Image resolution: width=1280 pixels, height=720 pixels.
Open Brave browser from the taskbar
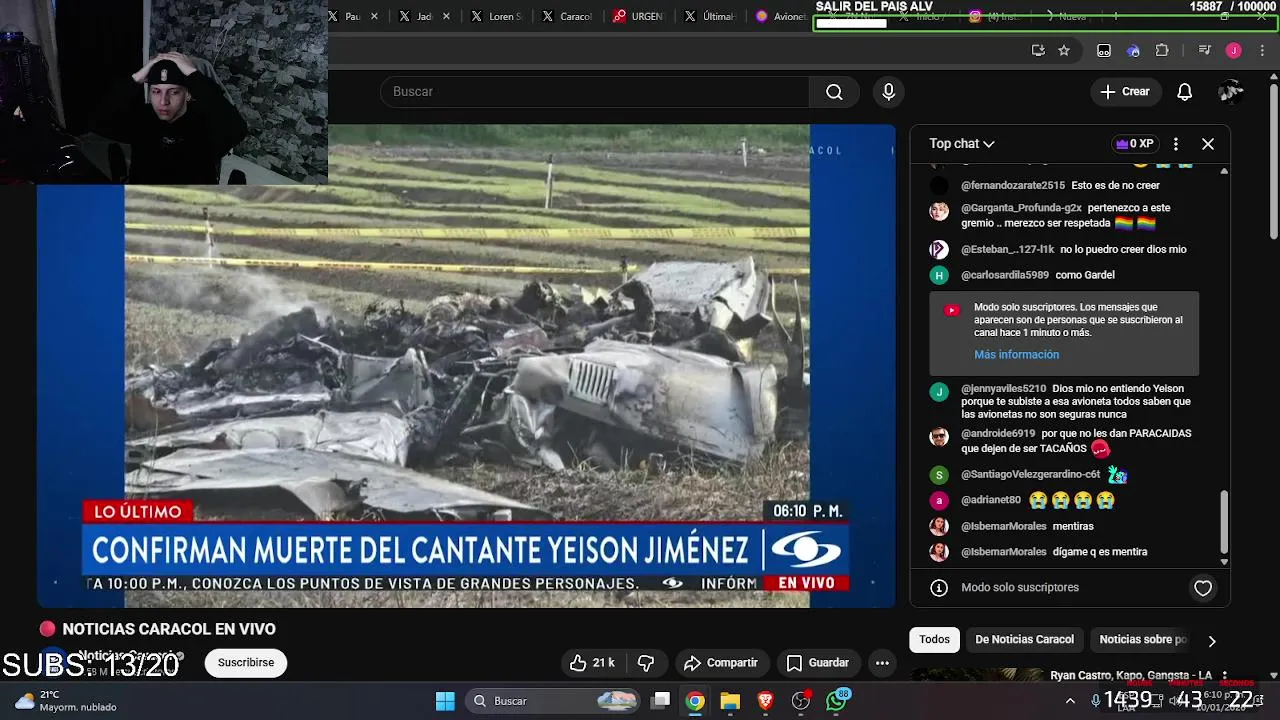pyautogui.click(x=765, y=701)
